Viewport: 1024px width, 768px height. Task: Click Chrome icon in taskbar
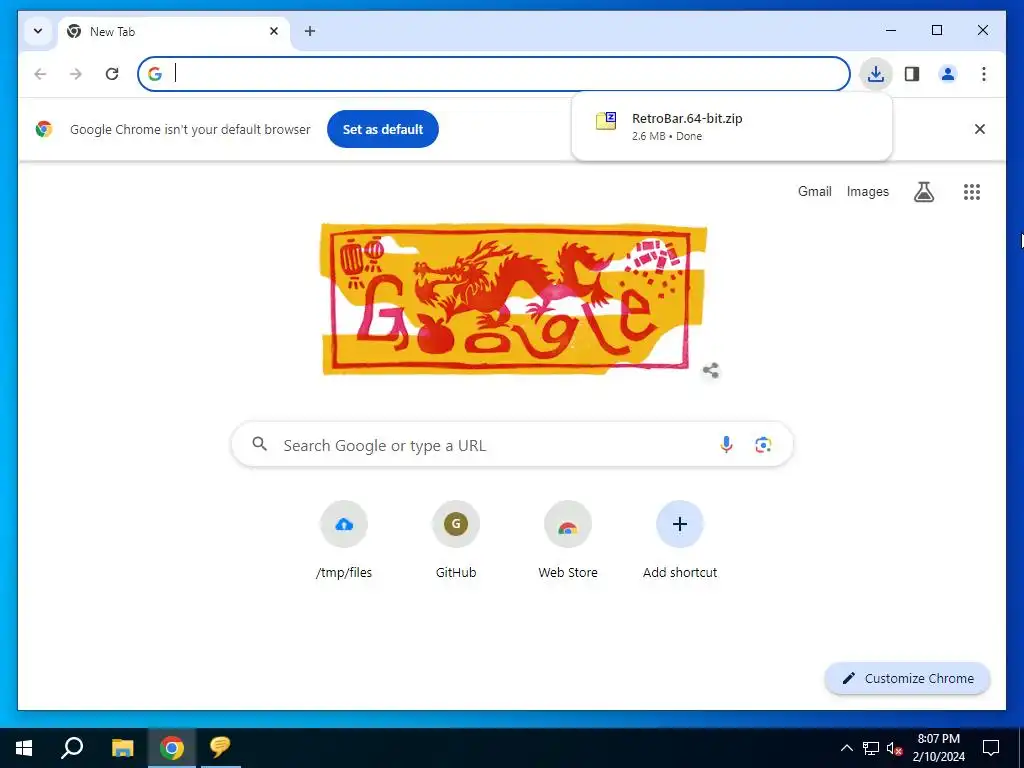point(172,748)
